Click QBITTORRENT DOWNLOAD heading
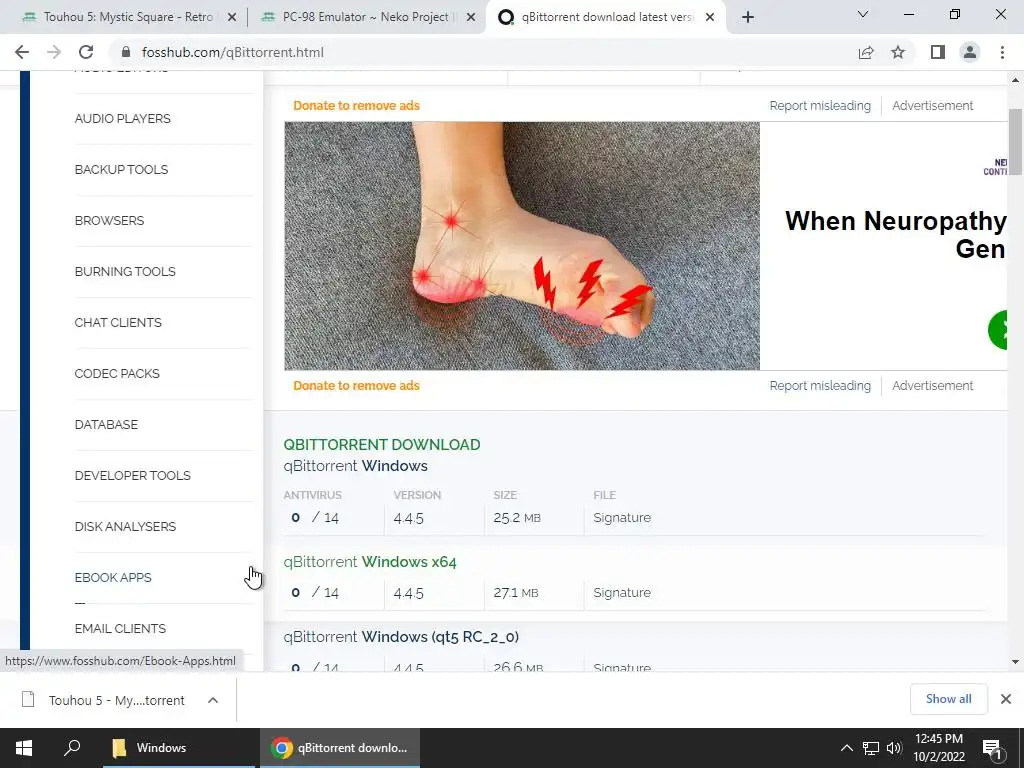The width and height of the screenshot is (1024, 768). [x=381, y=445]
